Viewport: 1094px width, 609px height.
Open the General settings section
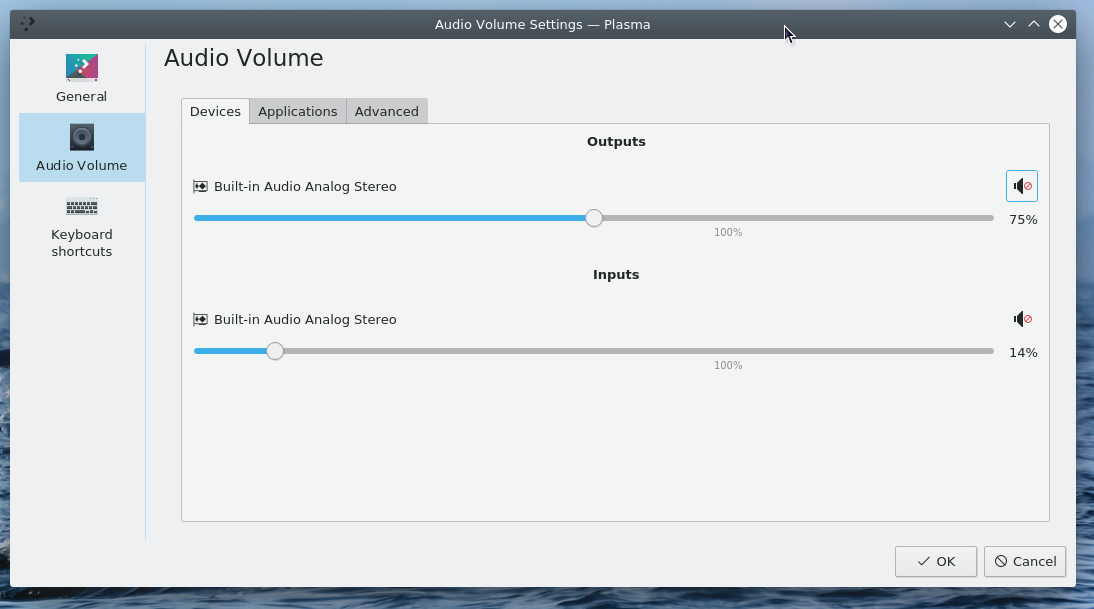point(82,79)
